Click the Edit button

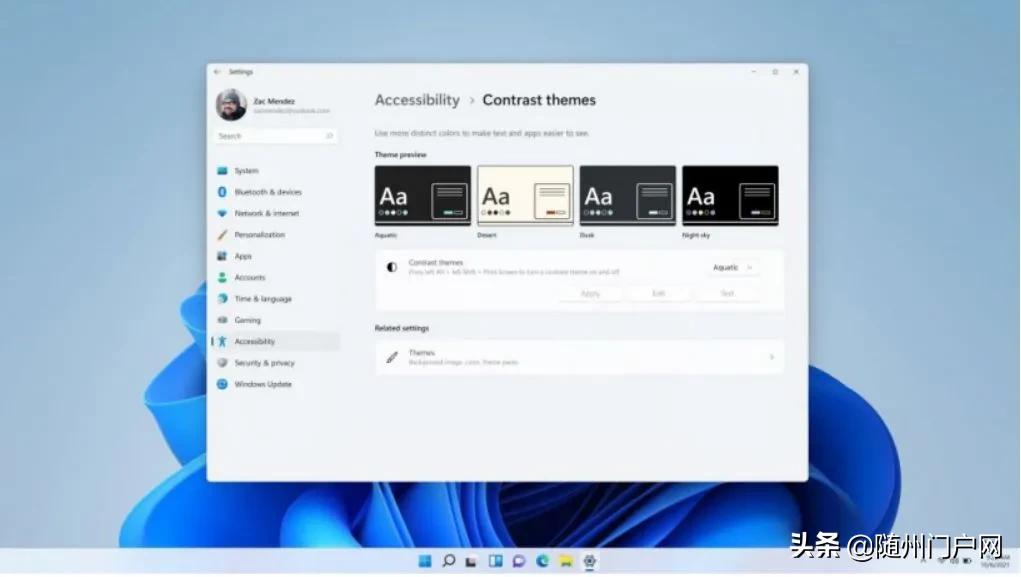point(660,293)
